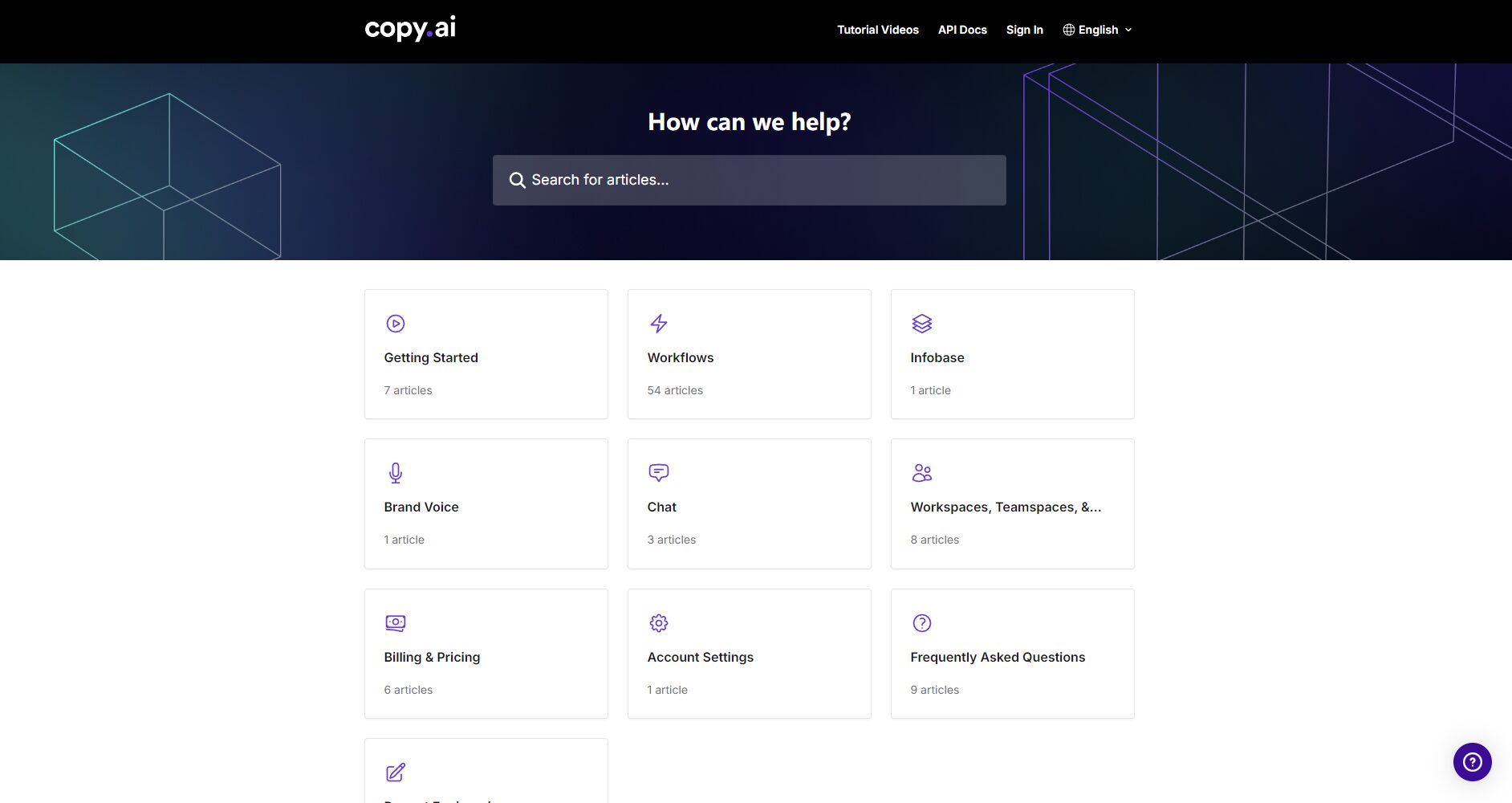Image resolution: width=1512 pixels, height=803 pixels.
Task: Click the Chat speech bubble icon
Action: point(658,473)
